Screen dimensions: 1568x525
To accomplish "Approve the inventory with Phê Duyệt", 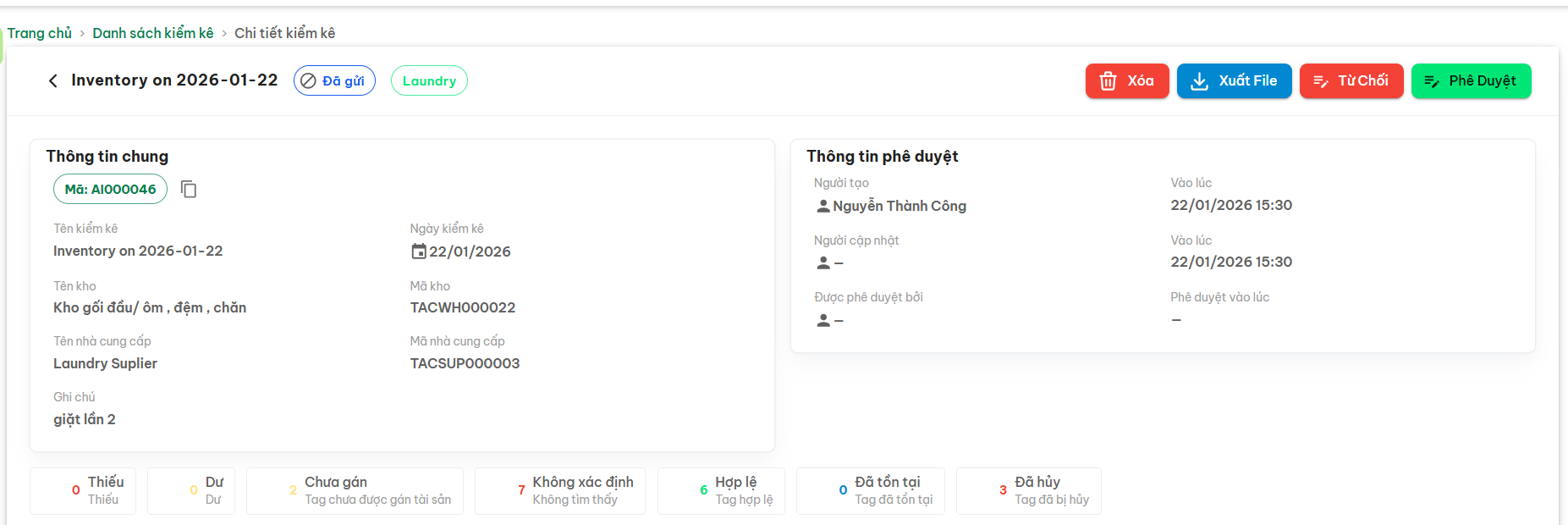I will tap(1471, 81).
